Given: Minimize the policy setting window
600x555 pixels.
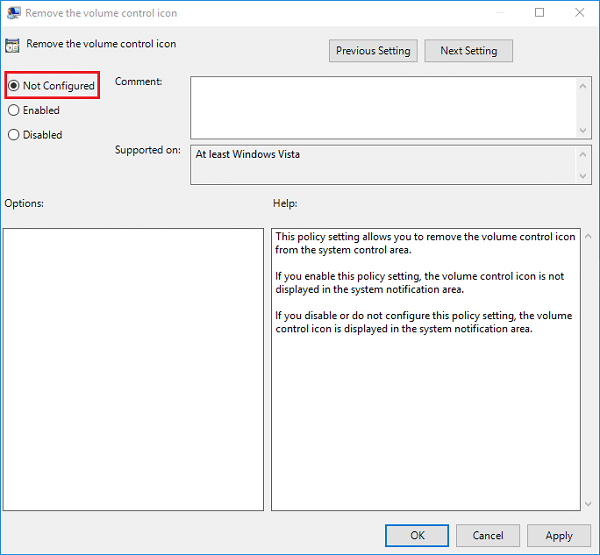Looking at the screenshot, I should coord(493,13).
